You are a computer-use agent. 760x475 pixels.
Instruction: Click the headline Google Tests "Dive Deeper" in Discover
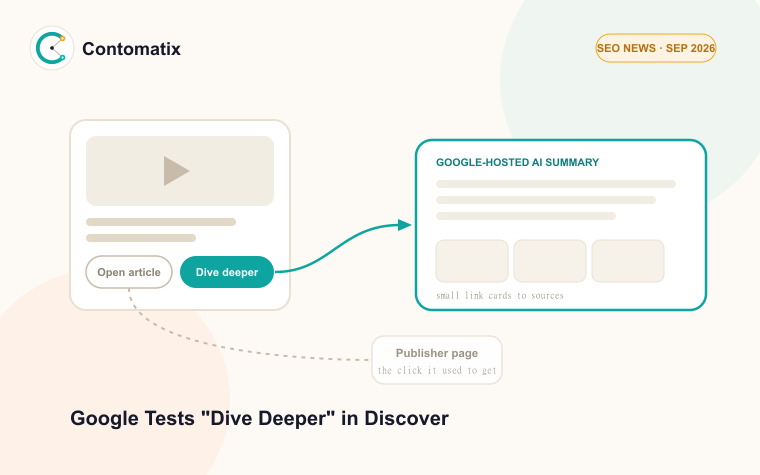point(259,418)
